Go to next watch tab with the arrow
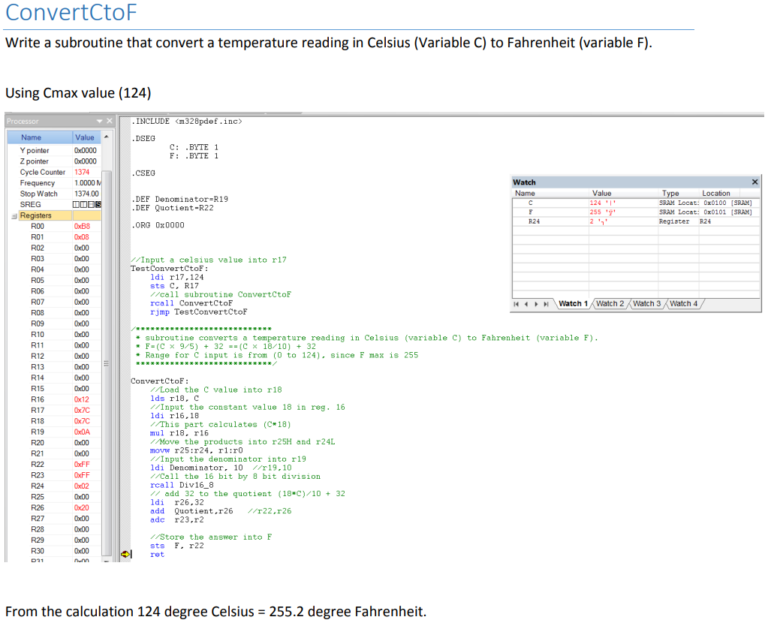Image resolution: width=768 pixels, height=623 pixels. [x=537, y=304]
